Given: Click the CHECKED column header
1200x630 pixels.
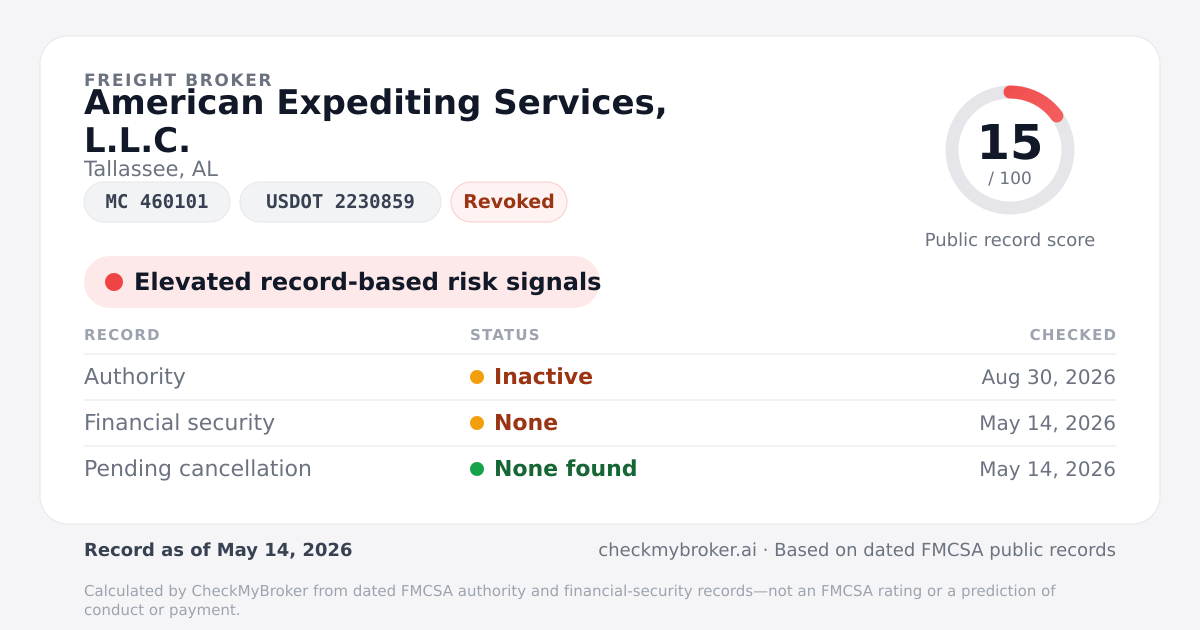Looking at the screenshot, I should point(1073,335).
